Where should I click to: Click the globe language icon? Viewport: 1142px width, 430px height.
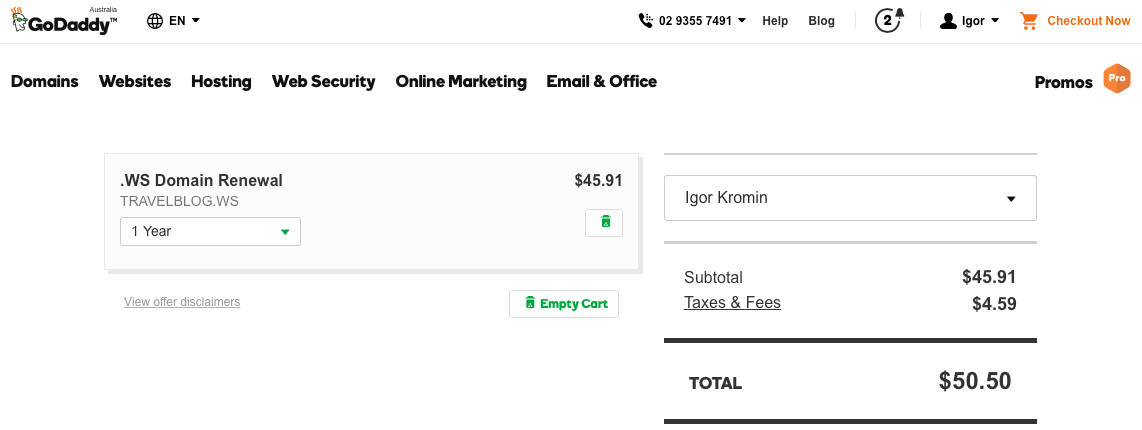[155, 20]
